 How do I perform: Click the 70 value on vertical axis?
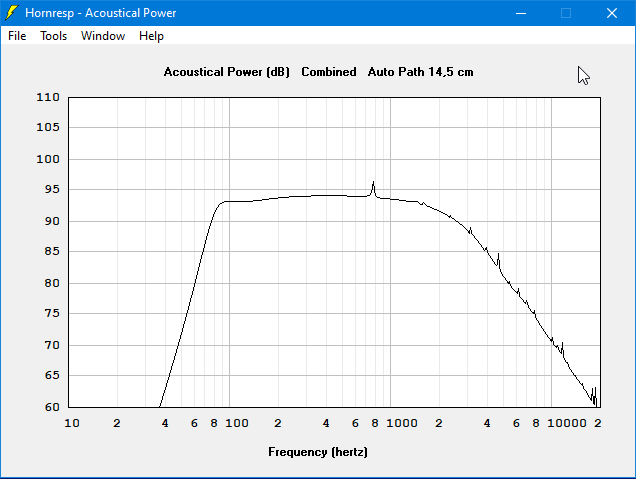pos(52,345)
